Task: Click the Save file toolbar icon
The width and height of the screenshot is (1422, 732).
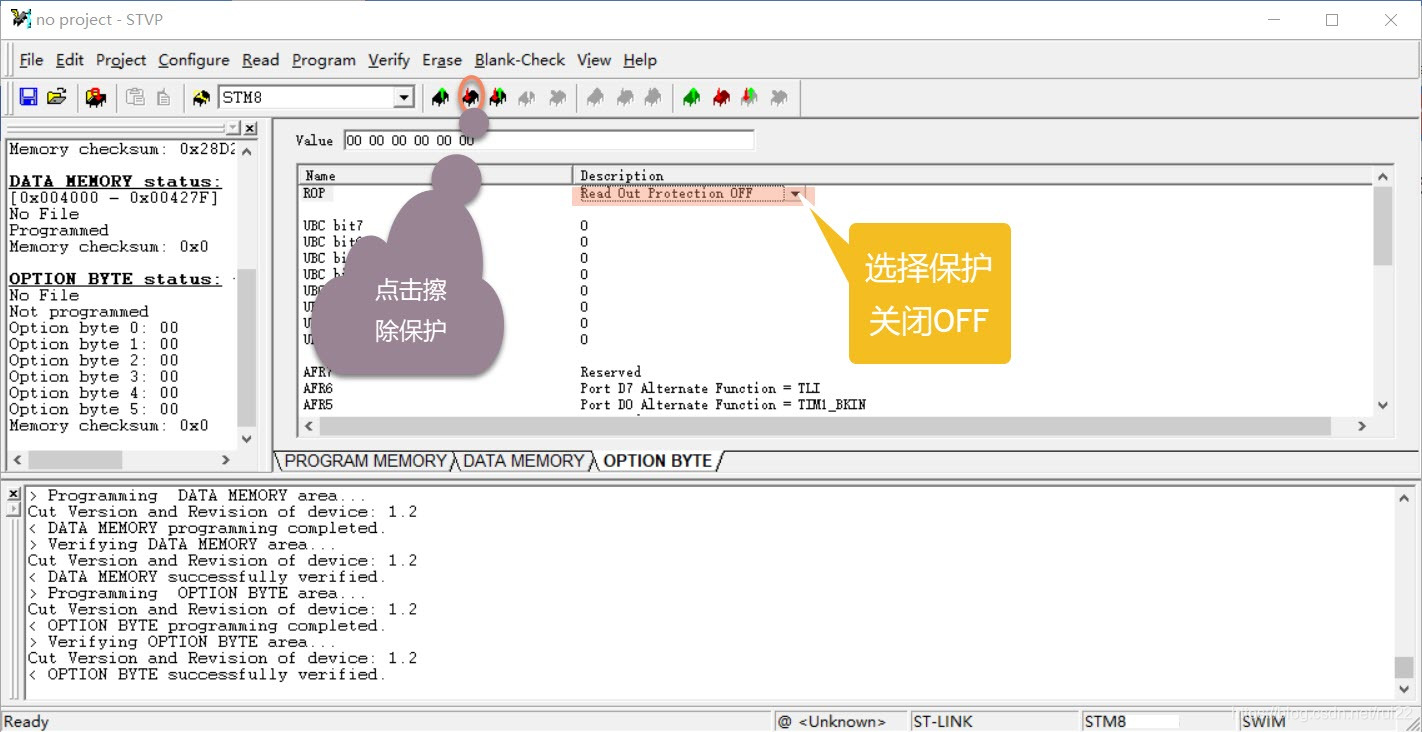Action: (x=28, y=97)
